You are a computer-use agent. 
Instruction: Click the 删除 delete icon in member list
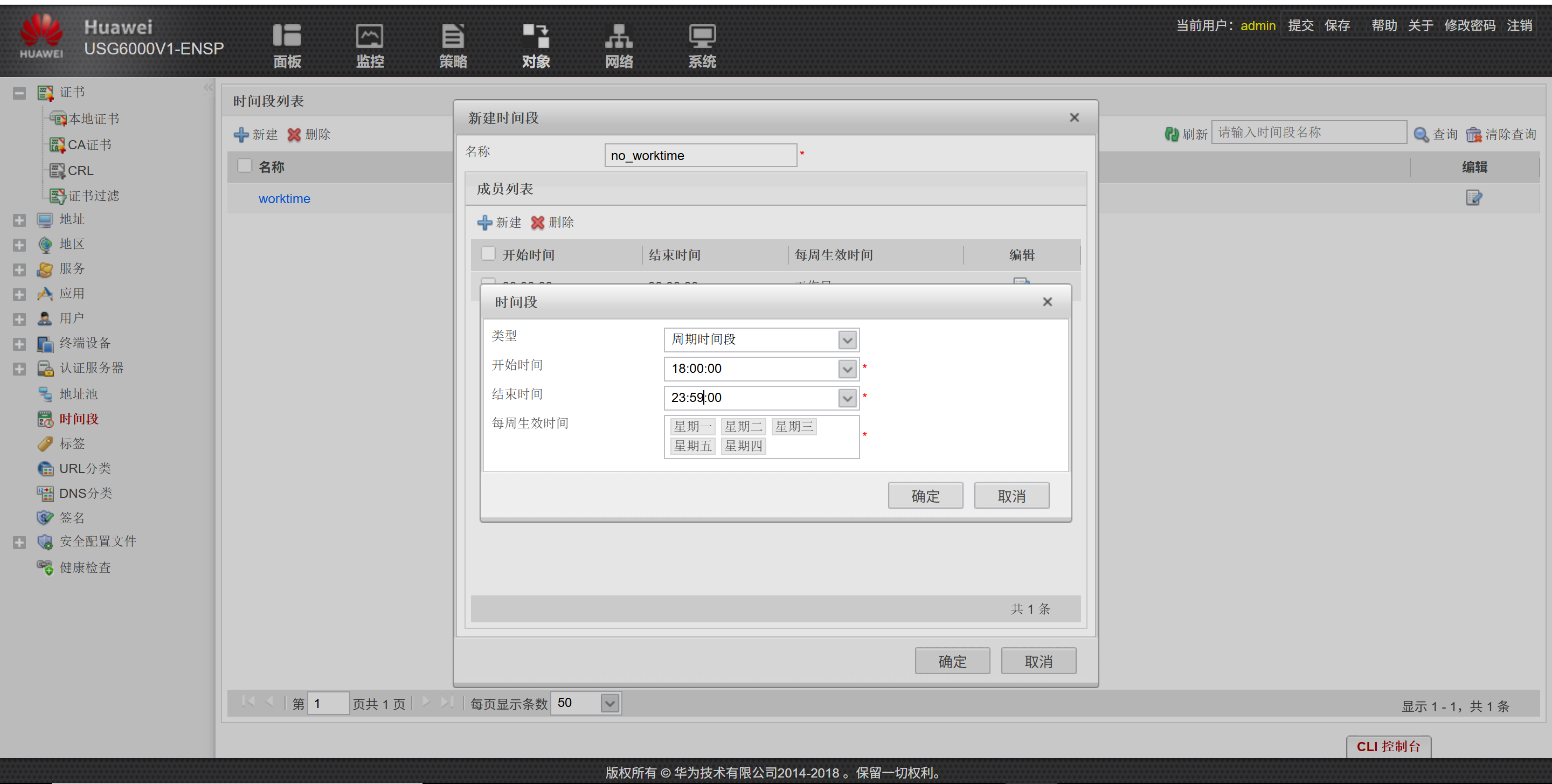click(x=538, y=223)
